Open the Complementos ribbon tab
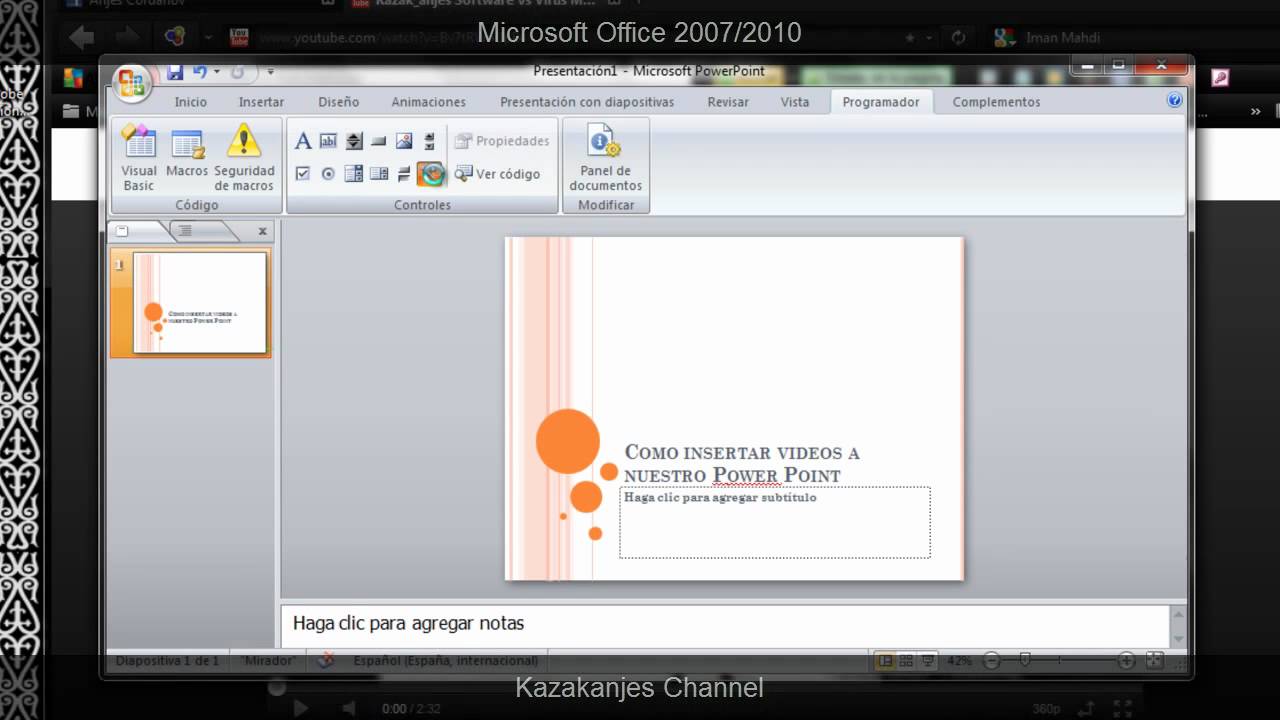Screen dimensions: 1280x720 (x=996, y=102)
